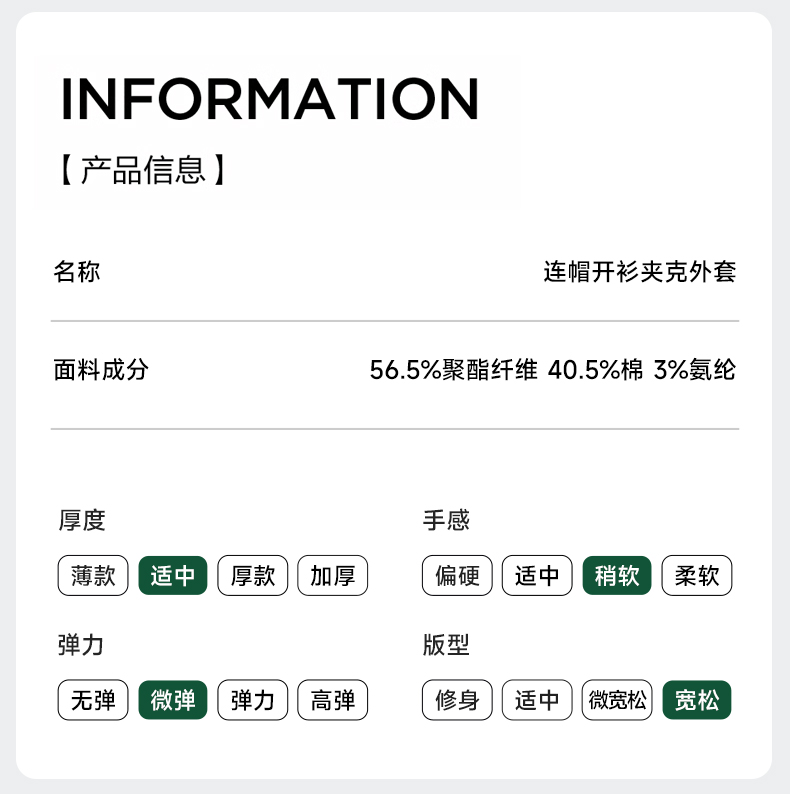
Task: Pick the 柔软 hand-feel option
Action: (697, 576)
